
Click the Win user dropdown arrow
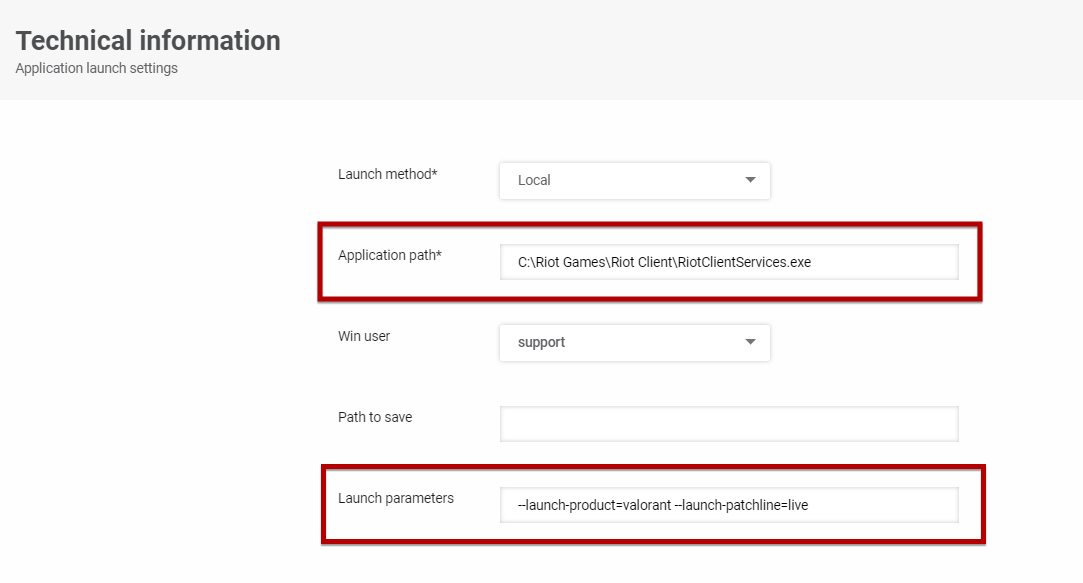click(750, 342)
